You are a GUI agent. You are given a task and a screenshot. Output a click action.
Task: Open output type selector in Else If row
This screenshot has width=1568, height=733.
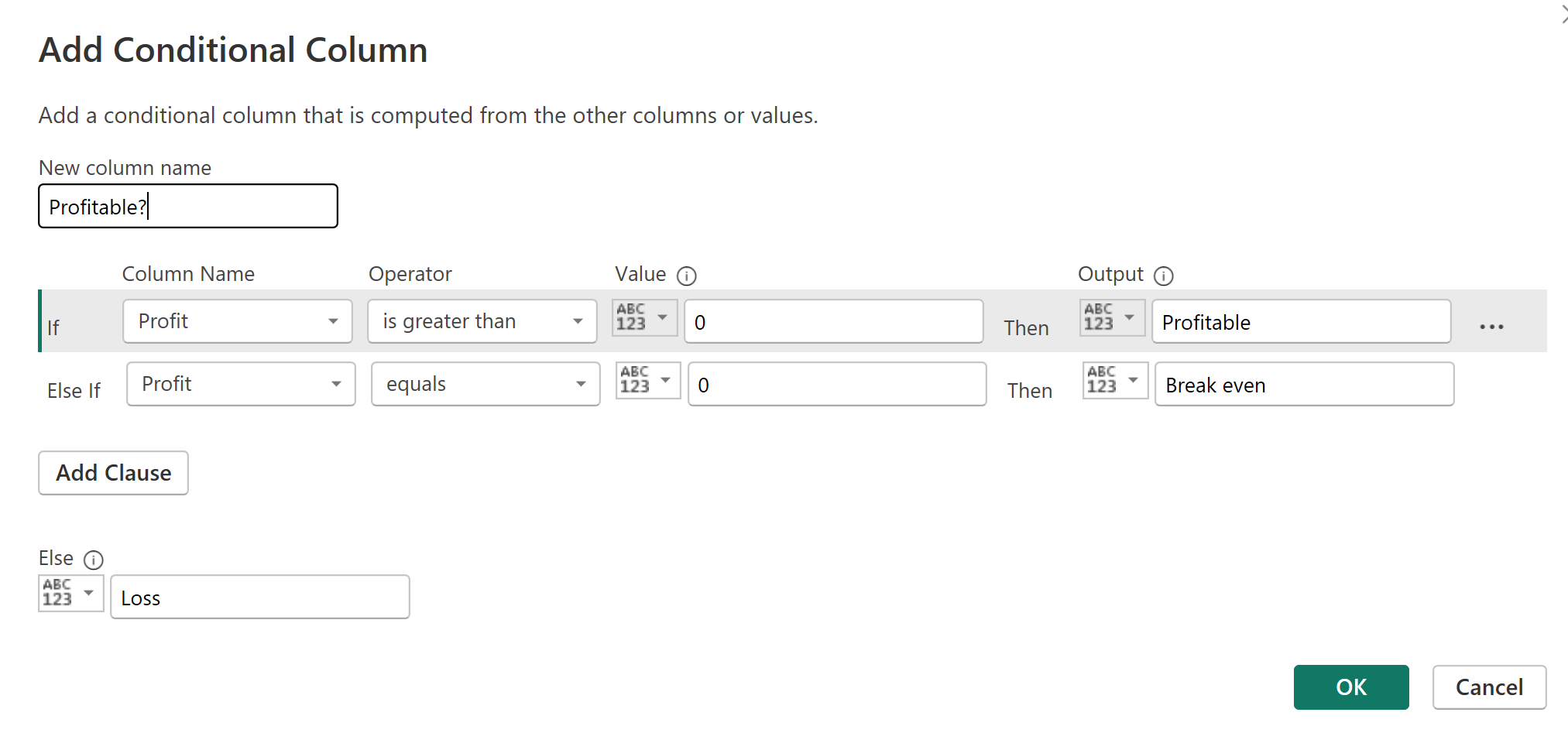pyautogui.click(x=1115, y=381)
